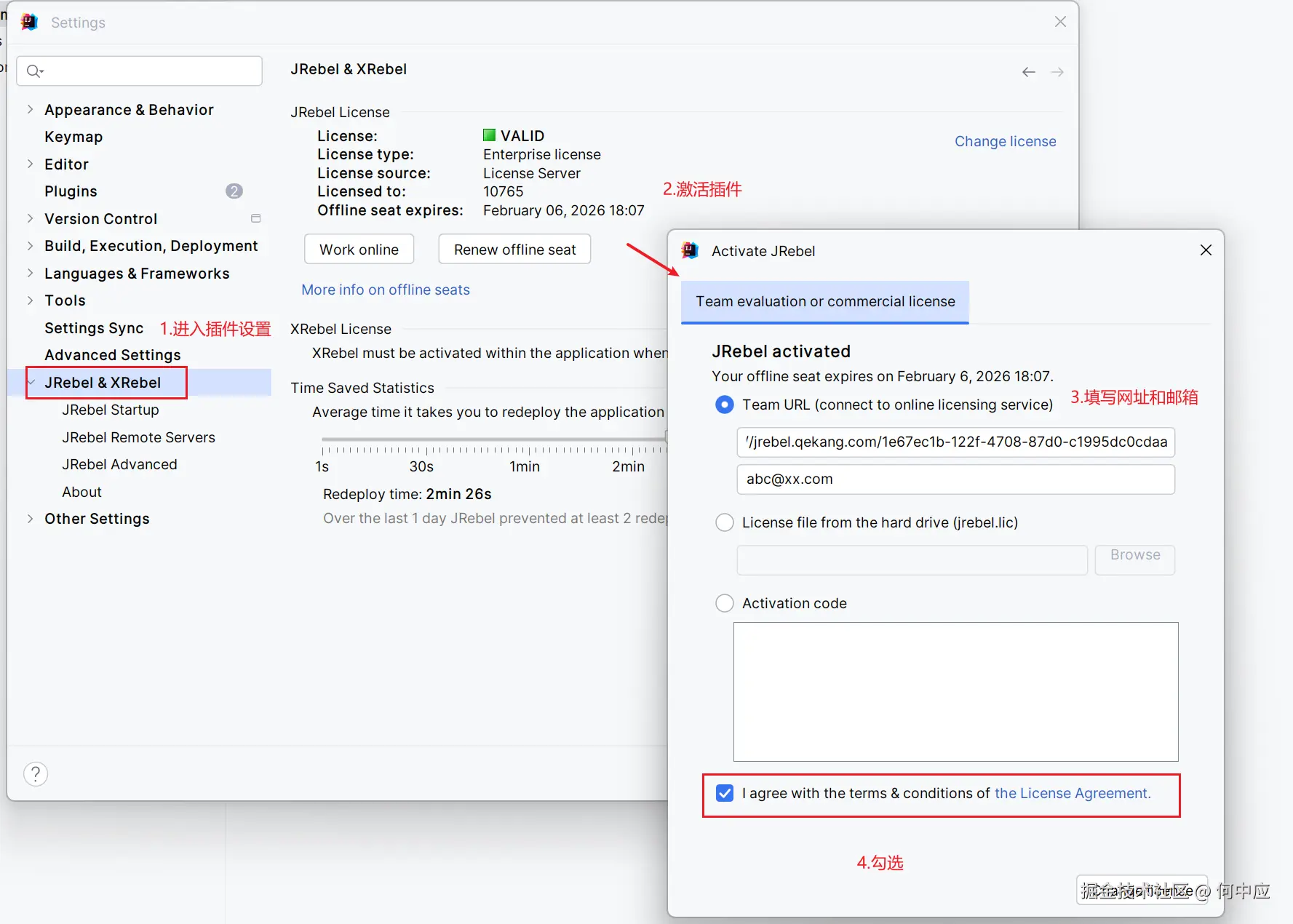Click the offline seat expiry date value
Screen dimensions: 1293x924
564,210
